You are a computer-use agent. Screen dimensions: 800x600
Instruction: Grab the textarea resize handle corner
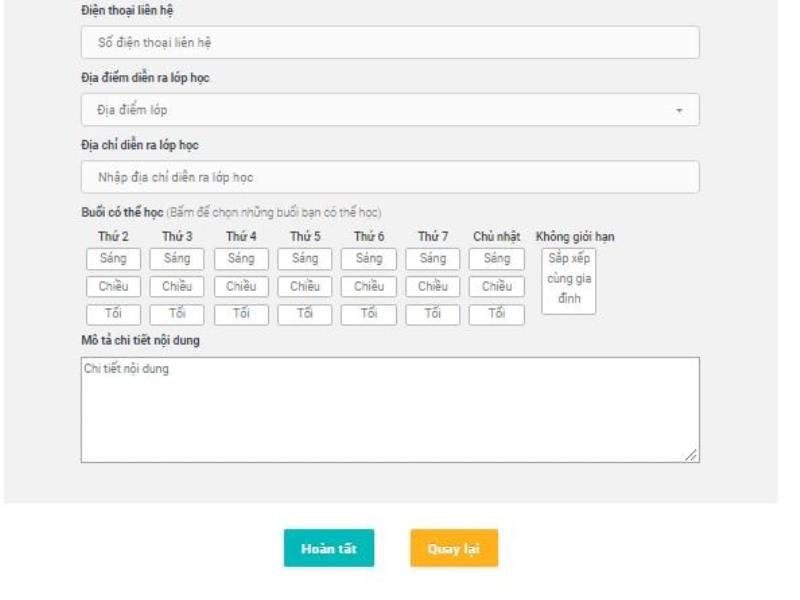pyautogui.click(x=692, y=456)
